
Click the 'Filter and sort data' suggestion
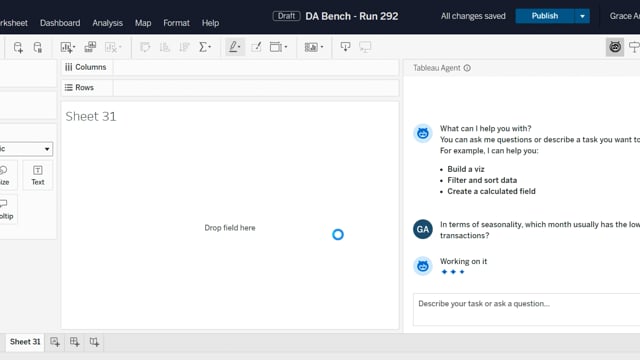[482, 180]
